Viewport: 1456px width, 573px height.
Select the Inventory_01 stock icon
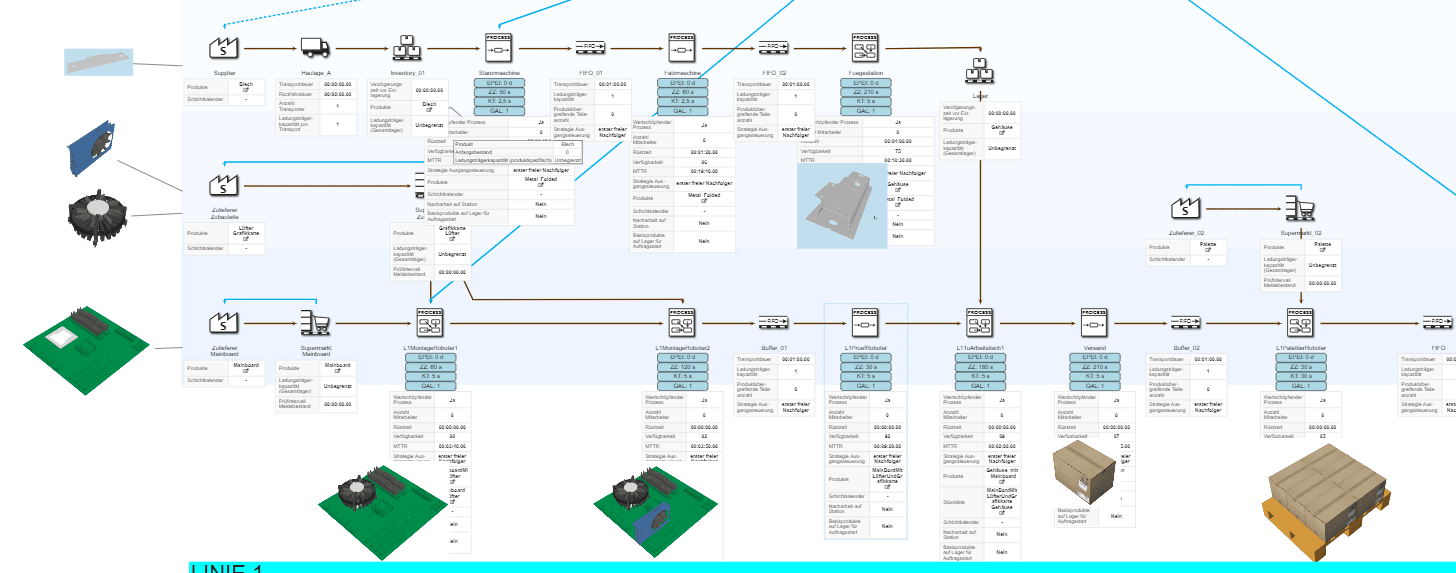pos(406,47)
